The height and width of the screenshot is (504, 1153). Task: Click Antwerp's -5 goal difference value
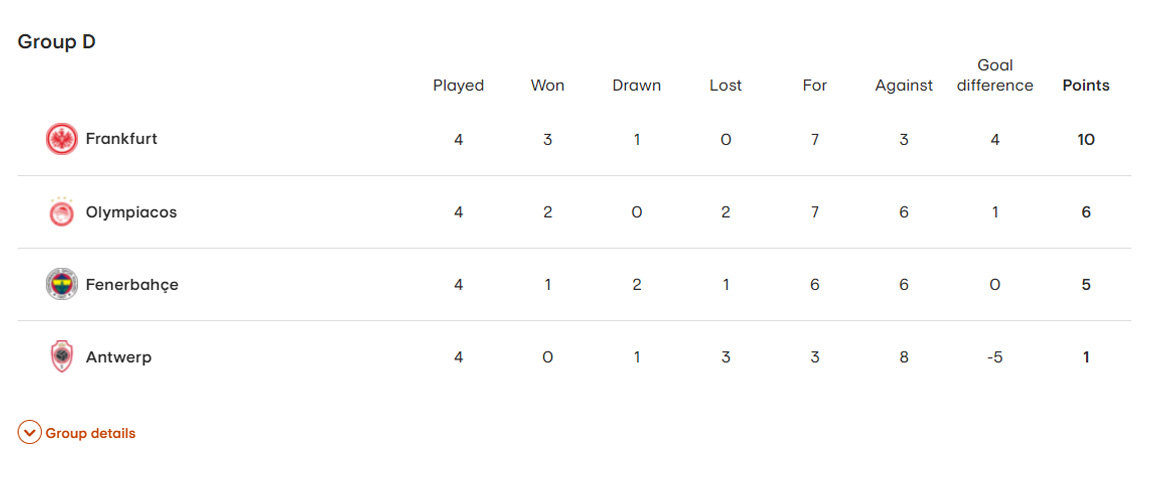(995, 357)
